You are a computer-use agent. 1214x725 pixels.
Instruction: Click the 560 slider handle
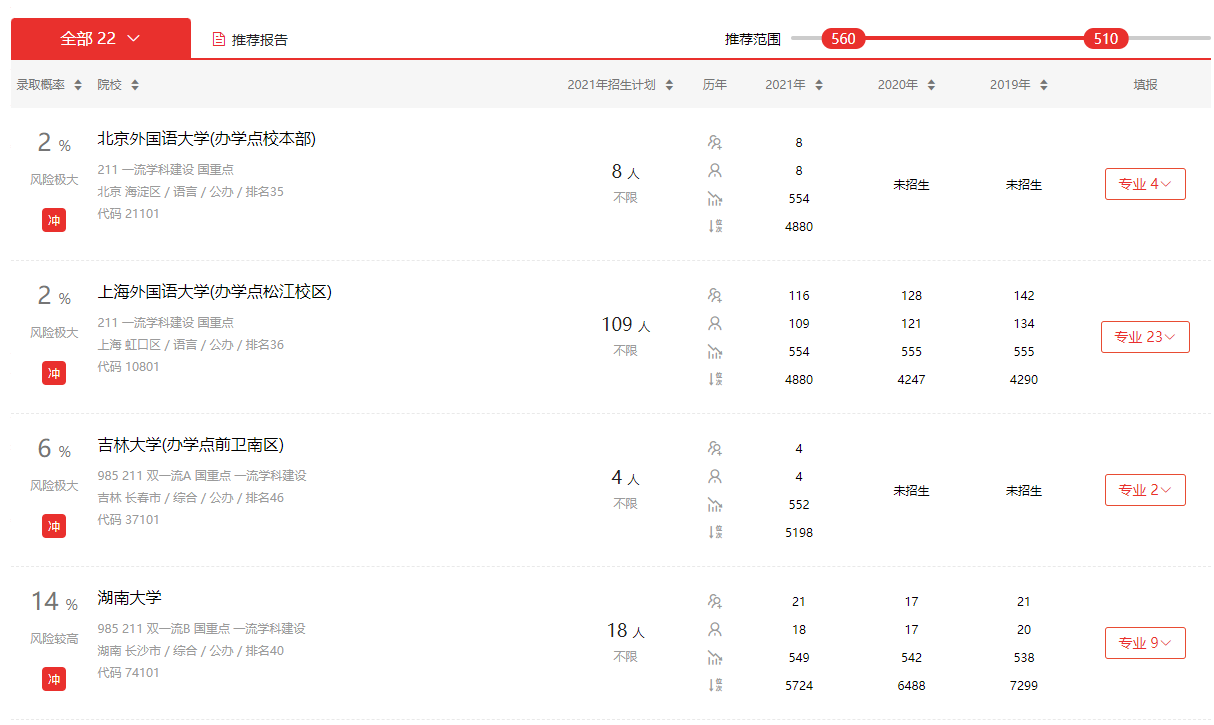tap(843, 39)
